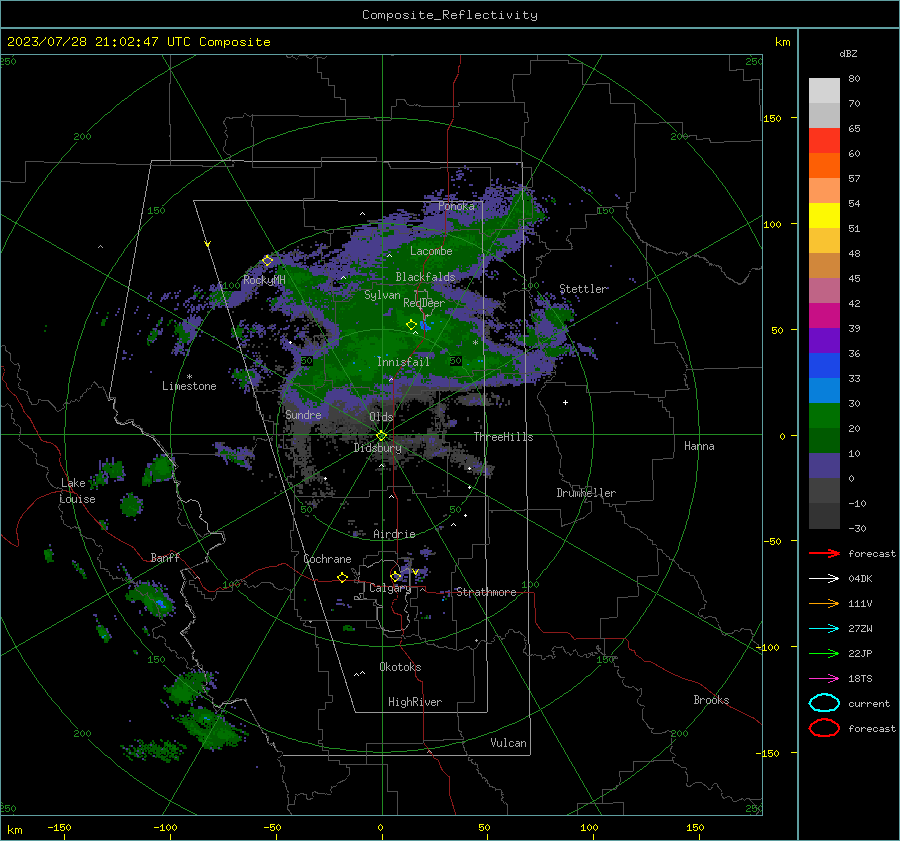
Task: Click the Drumheller label
Action: click(x=586, y=493)
